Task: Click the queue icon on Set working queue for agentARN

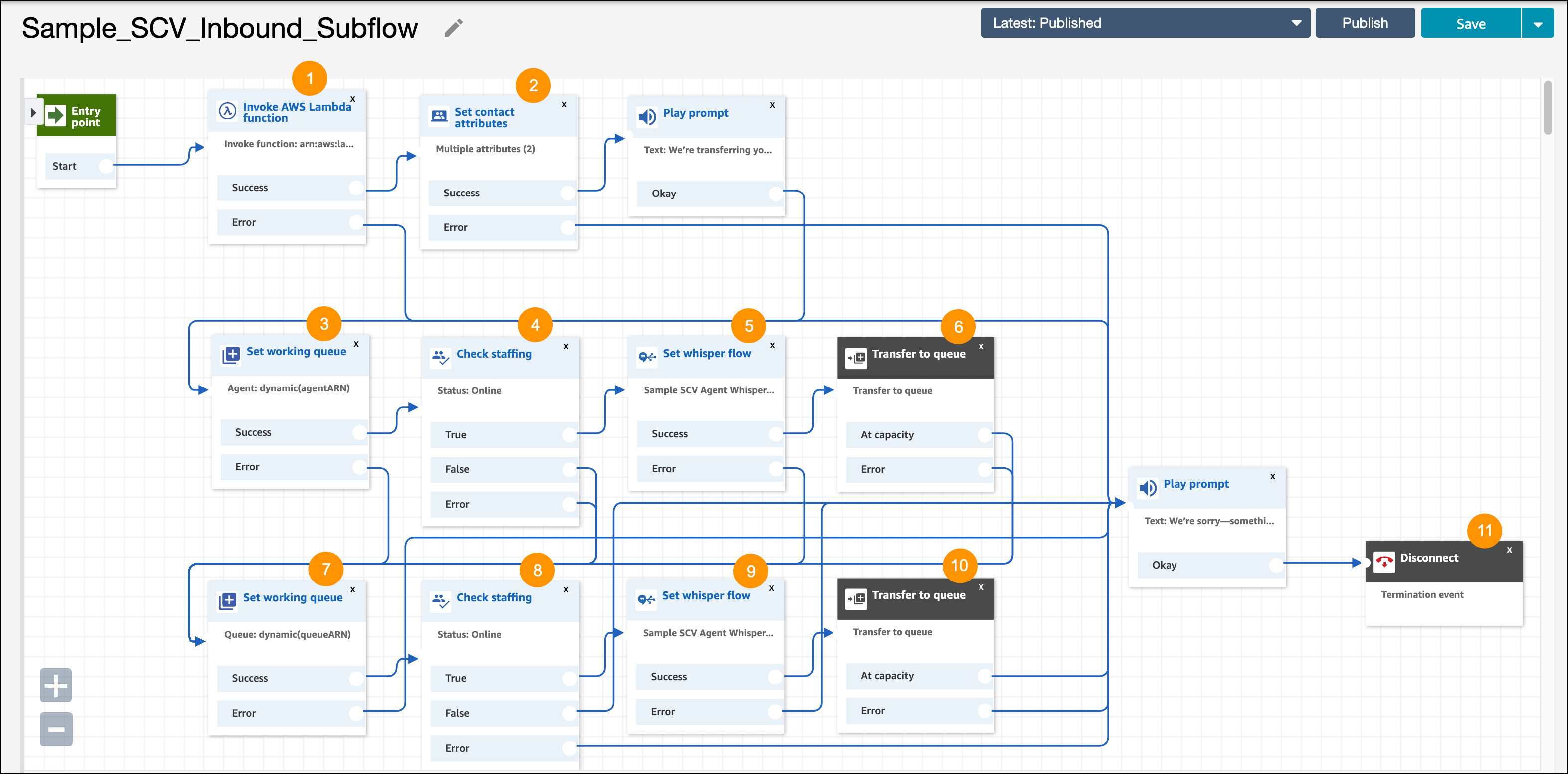Action: pyautogui.click(x=231, y=355)
